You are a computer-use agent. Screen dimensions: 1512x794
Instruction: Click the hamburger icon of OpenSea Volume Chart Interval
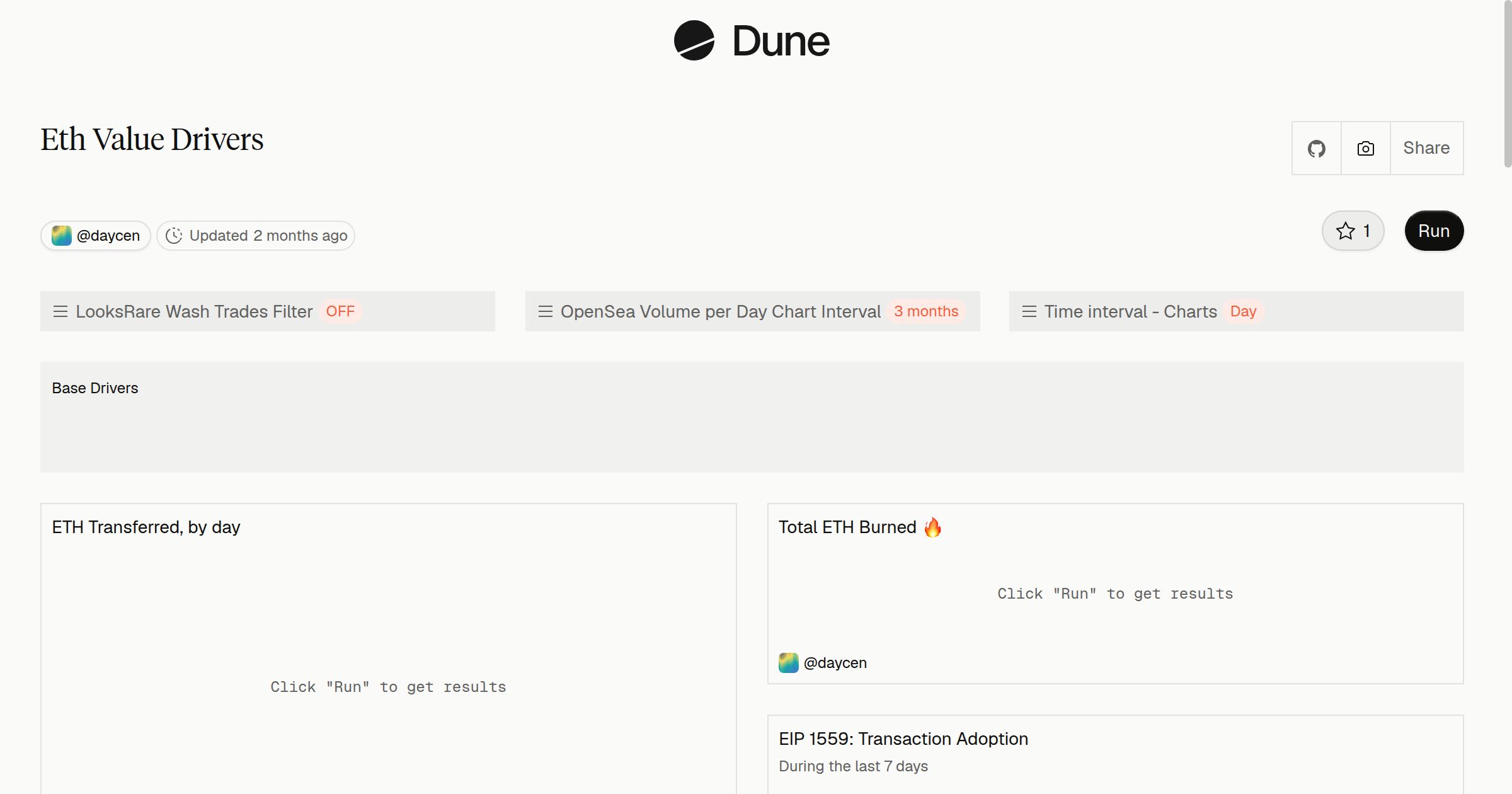(x=546, y=311)
